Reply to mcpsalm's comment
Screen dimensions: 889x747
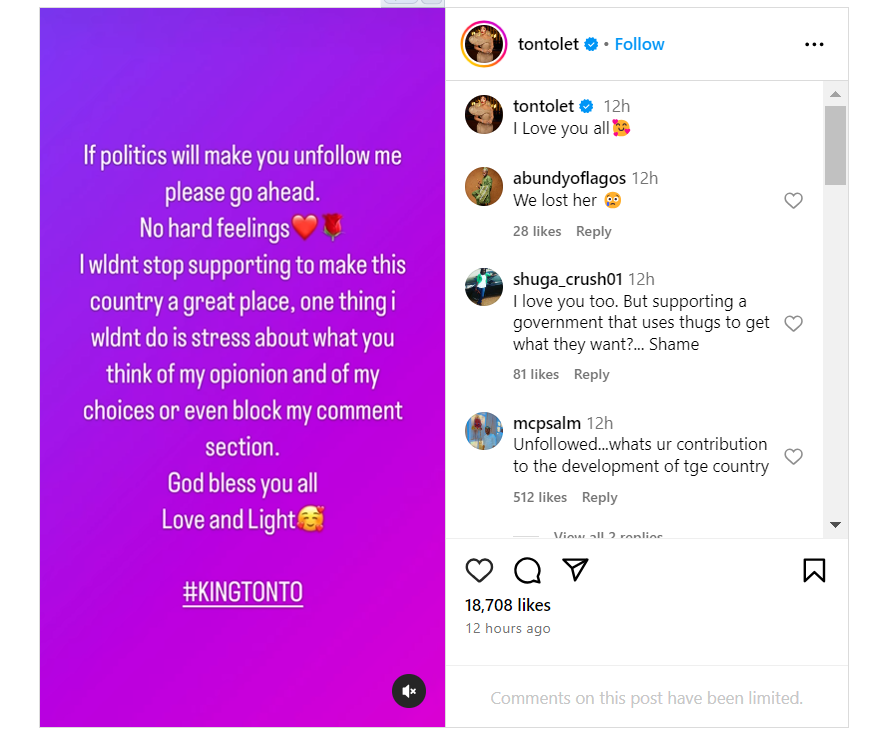click(599, 497)
